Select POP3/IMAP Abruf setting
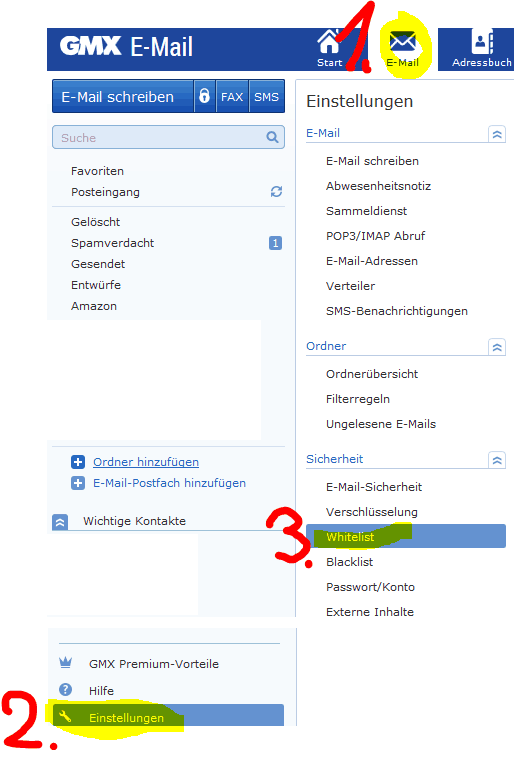 (x=375, y=236)
